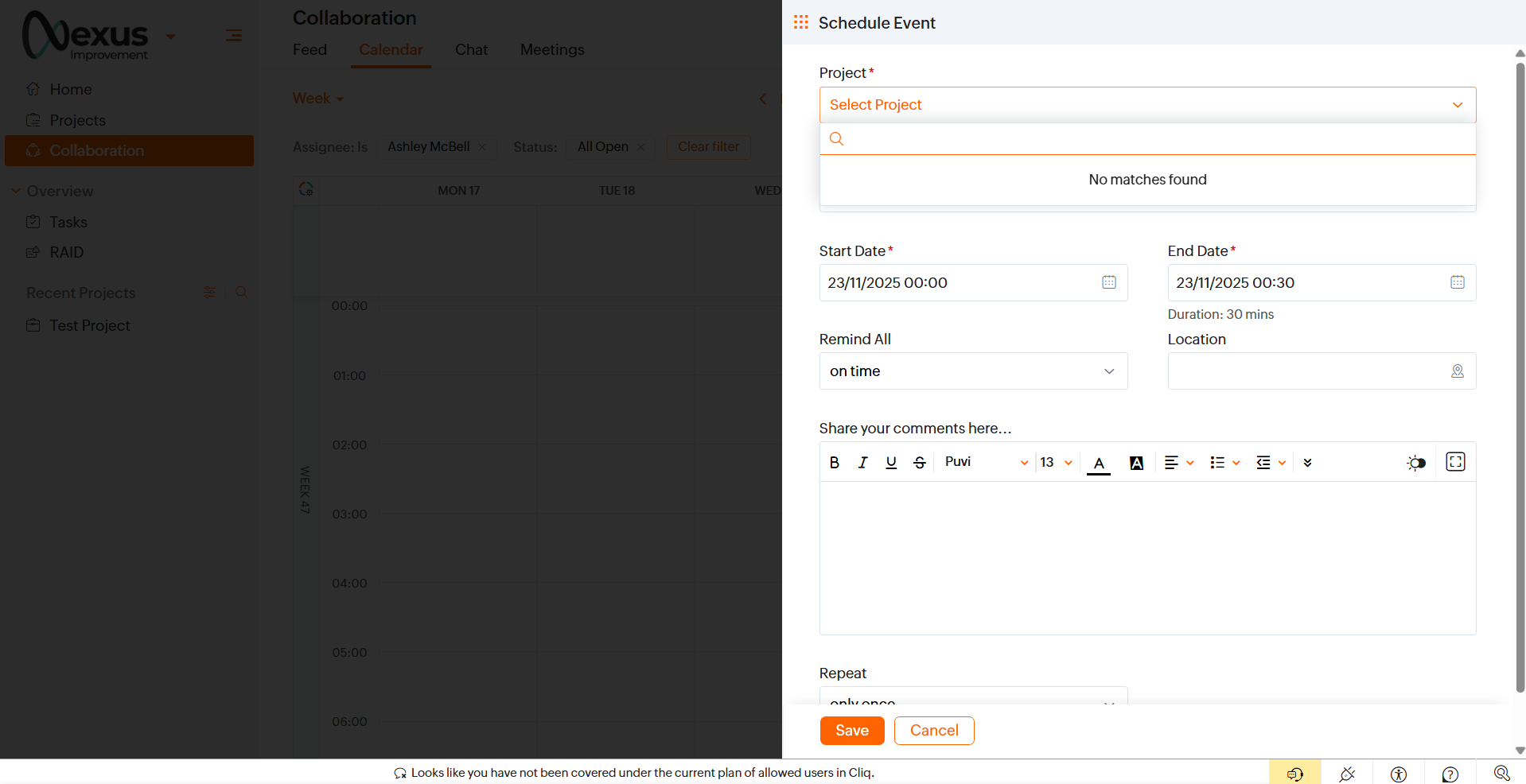Open the Meetings tab
This screenshot has width=1526, height=784.
(x=552, y=49)
